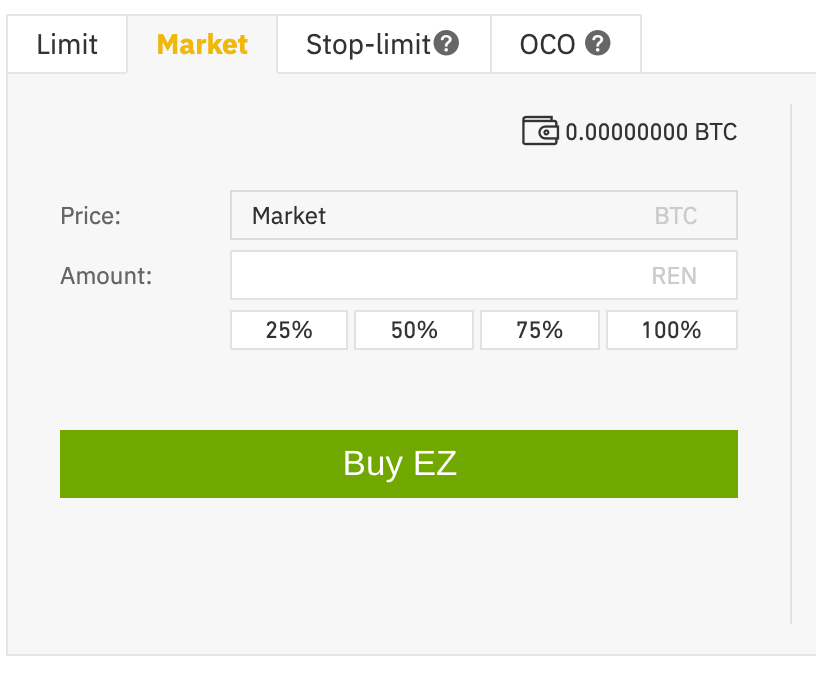Set amount to 25% of balance

289,330
